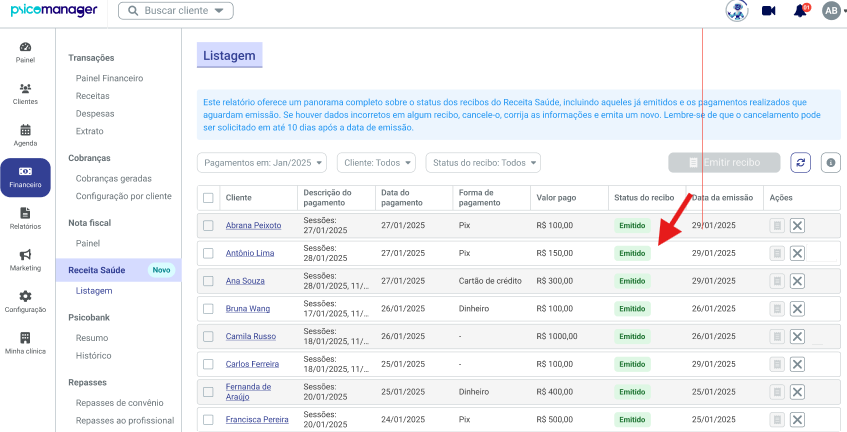
Task: Open Despesas menu item
Action: pyautogui.click(x=95, y=113)
